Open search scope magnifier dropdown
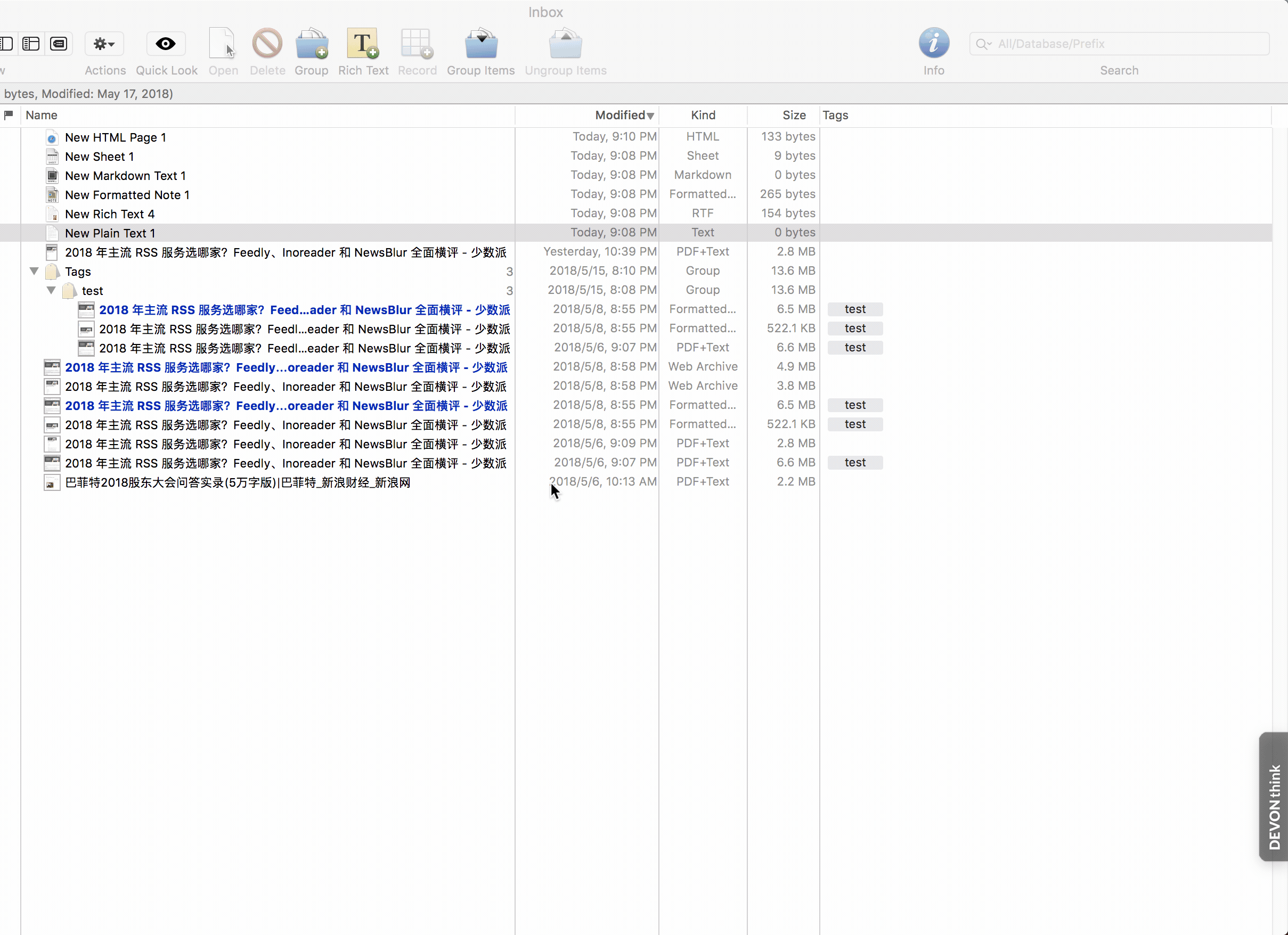 click(983, 44)
